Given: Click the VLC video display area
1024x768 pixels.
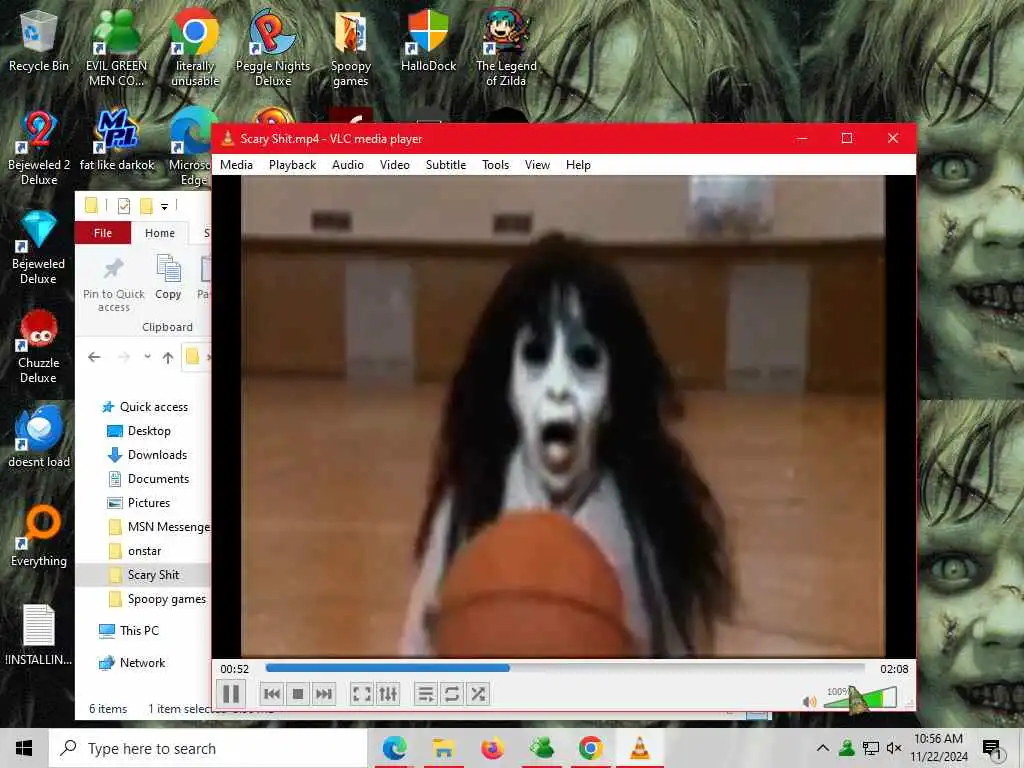Looking at the screenshot, I should pos(563,416).
